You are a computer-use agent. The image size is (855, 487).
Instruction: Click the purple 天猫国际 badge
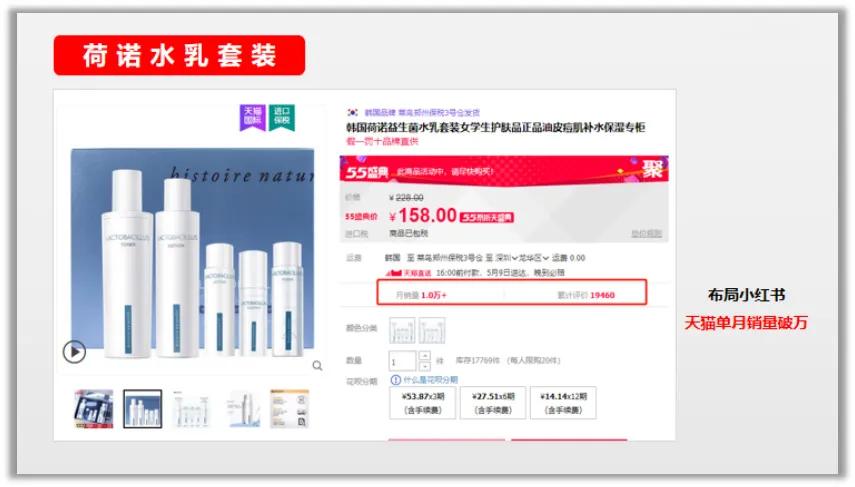(x=252, y=117)
